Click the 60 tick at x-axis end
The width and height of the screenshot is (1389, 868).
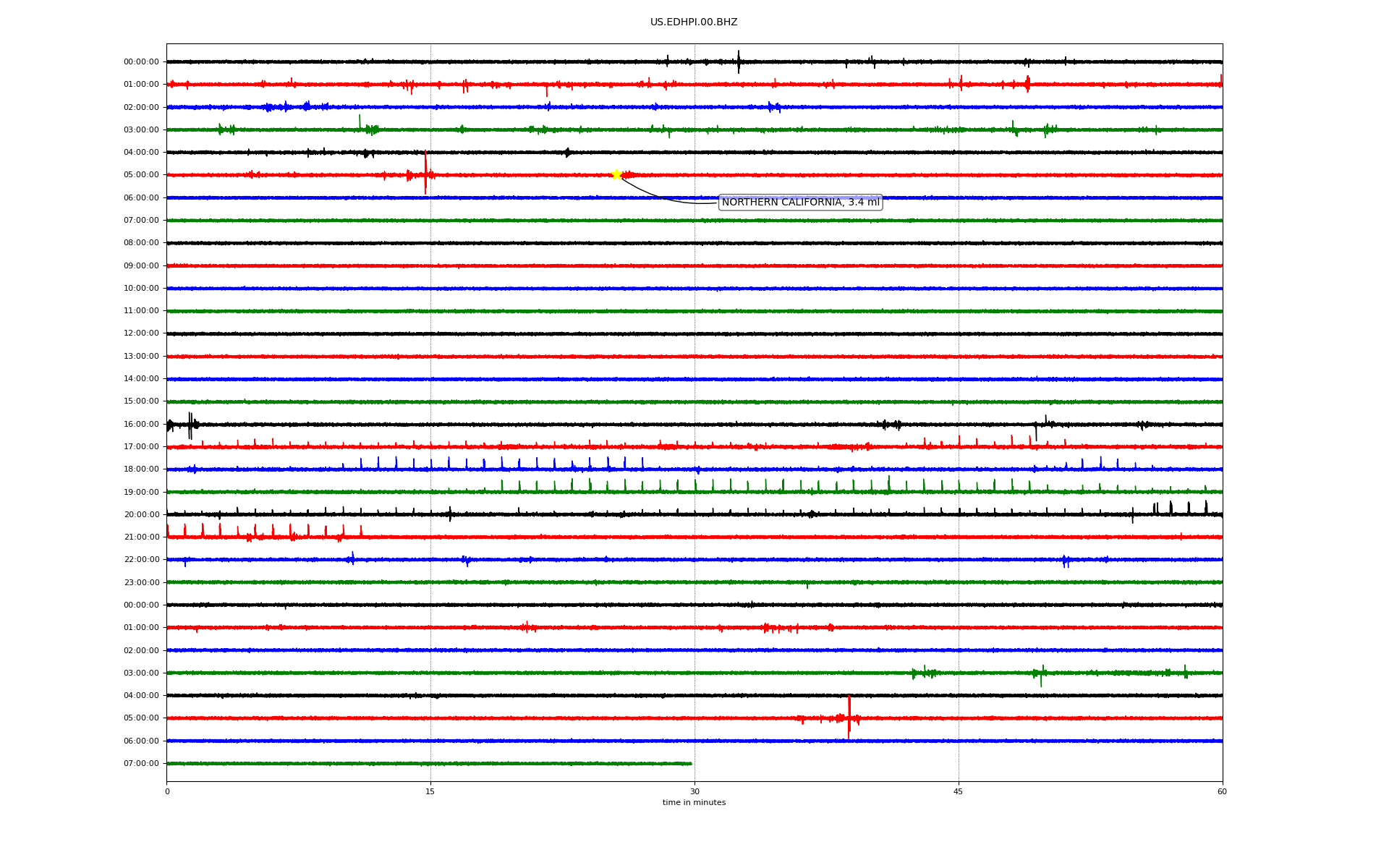tap(1222, 791)
